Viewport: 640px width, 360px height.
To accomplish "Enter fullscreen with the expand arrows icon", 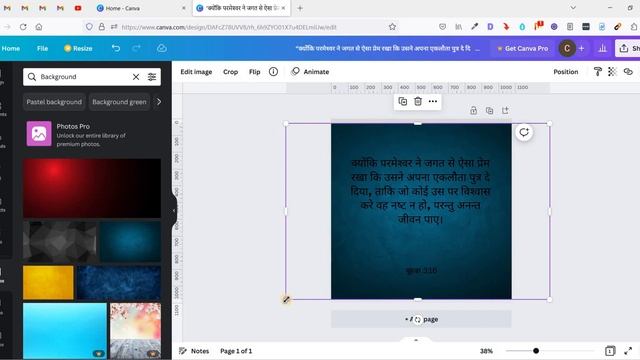I will (628, 351).
